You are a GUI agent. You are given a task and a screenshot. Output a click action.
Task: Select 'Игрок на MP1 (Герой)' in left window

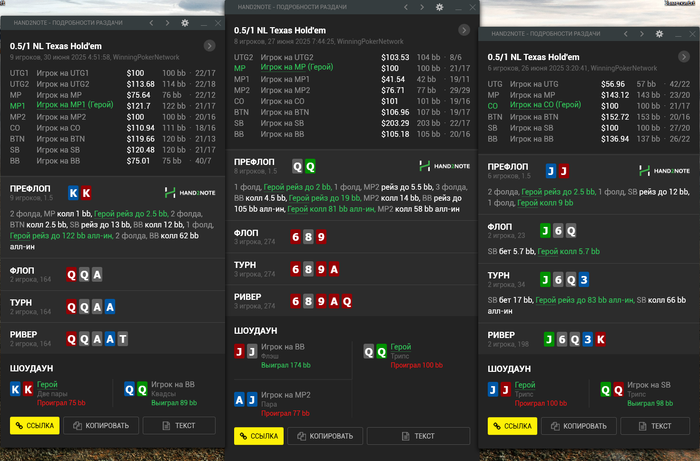tap(75, 105)
